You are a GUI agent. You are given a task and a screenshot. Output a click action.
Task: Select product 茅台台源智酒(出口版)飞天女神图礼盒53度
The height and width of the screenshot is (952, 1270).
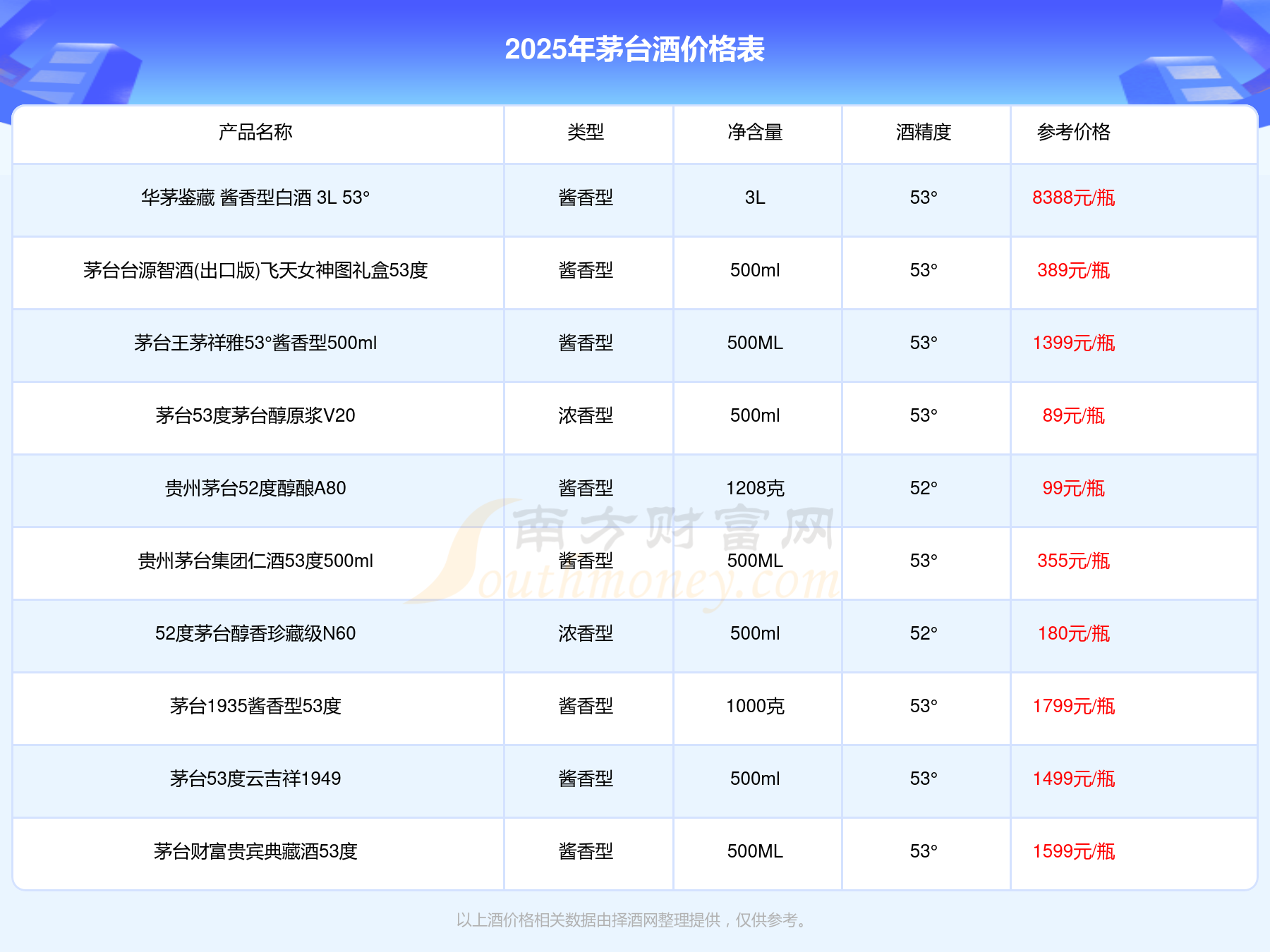(255, 270)
